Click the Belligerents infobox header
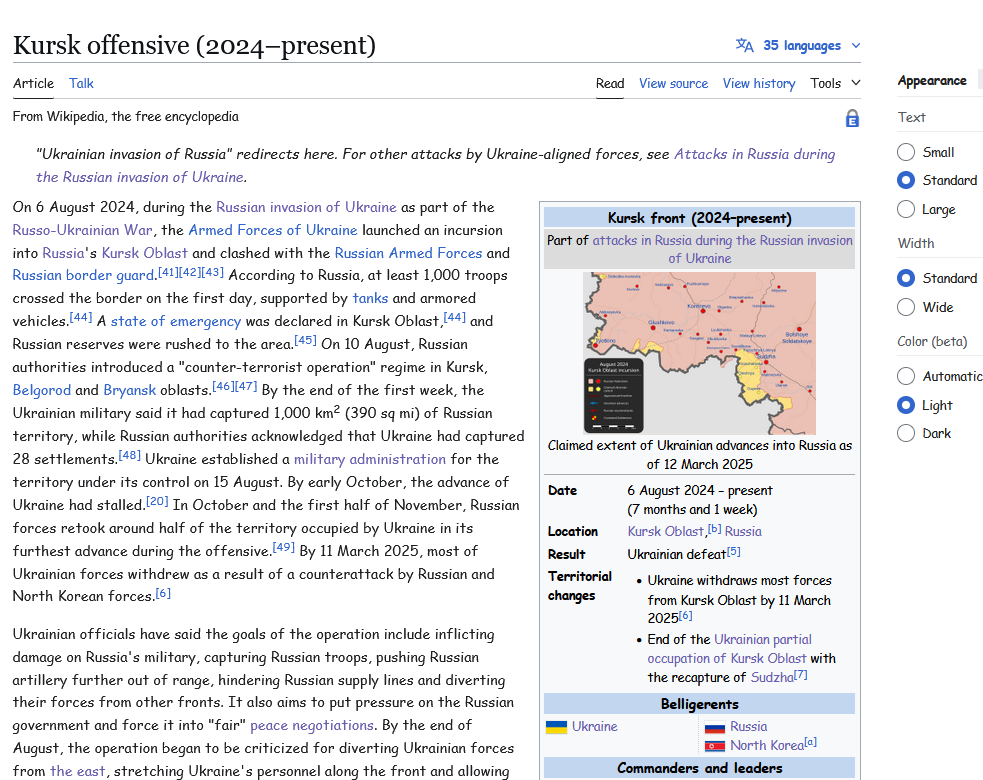Image resolution: width=983 pixels, height=780 pixels. pos(700,704)
